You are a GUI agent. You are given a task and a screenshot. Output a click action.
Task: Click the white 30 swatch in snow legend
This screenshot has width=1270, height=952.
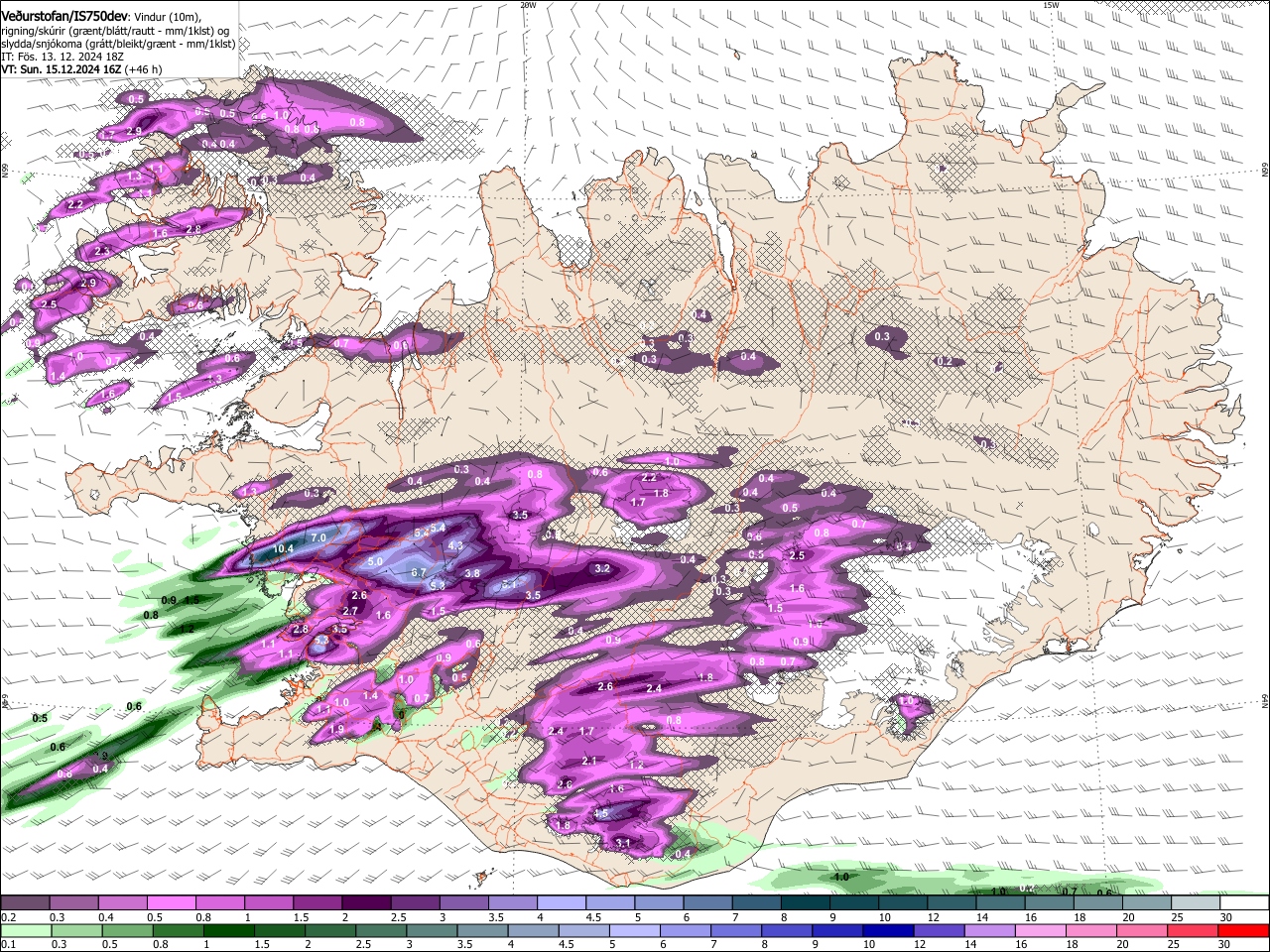(x=1244, y=902)
